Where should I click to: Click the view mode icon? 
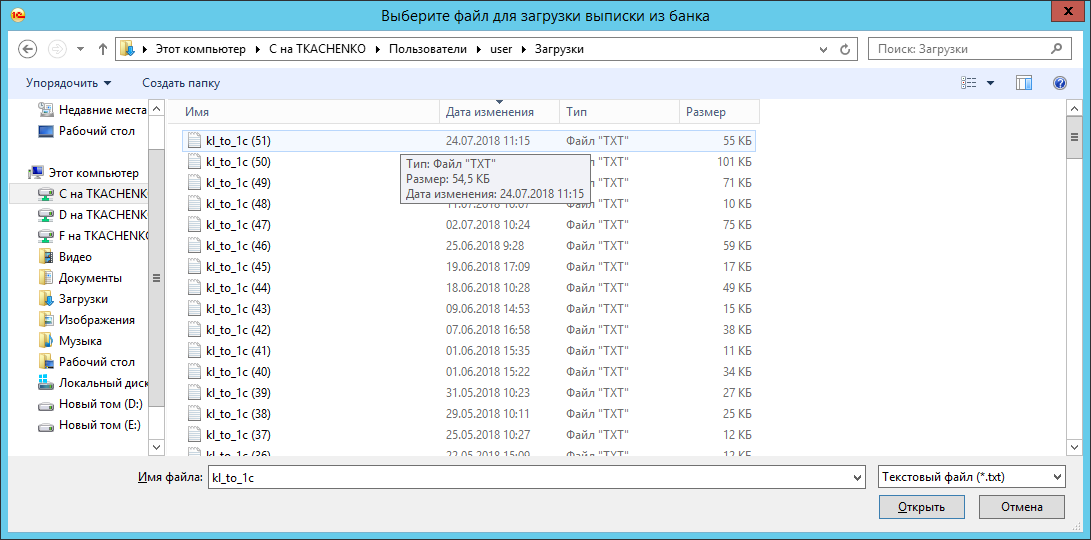click(x=968, y=83)
